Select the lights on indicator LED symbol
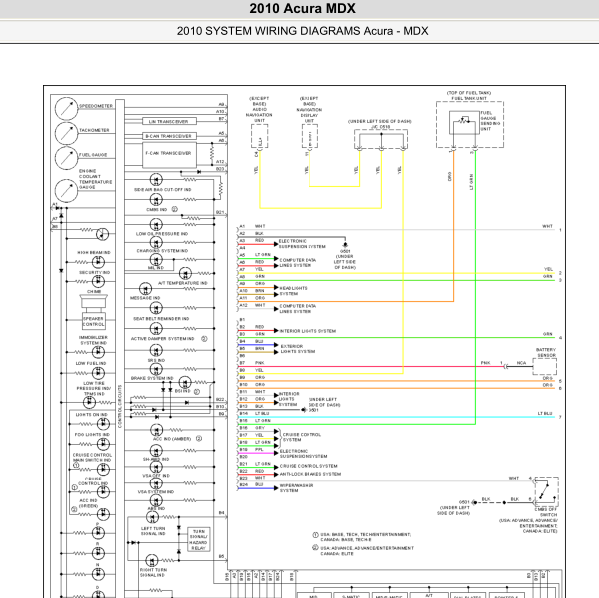The width and height of the screenshot is (599, 598). pos(103,423)
